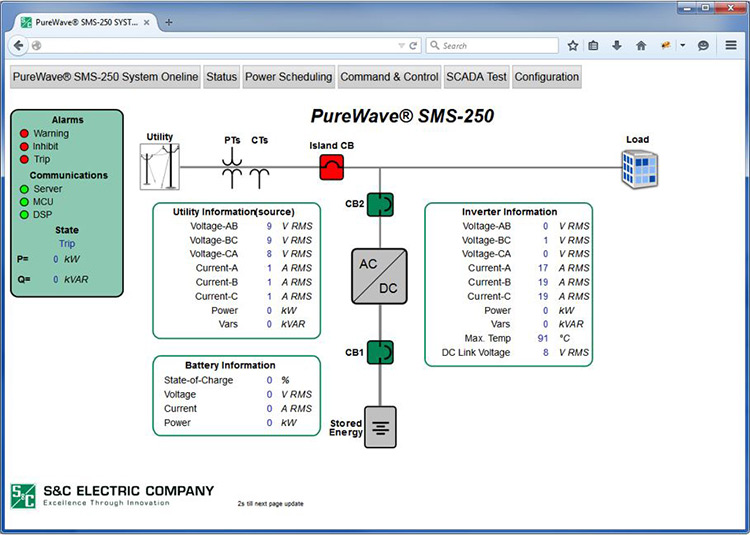Click the red Island CB breaker icon
Image resolution: width=750 pixels, height=535 pixels.
331,167
